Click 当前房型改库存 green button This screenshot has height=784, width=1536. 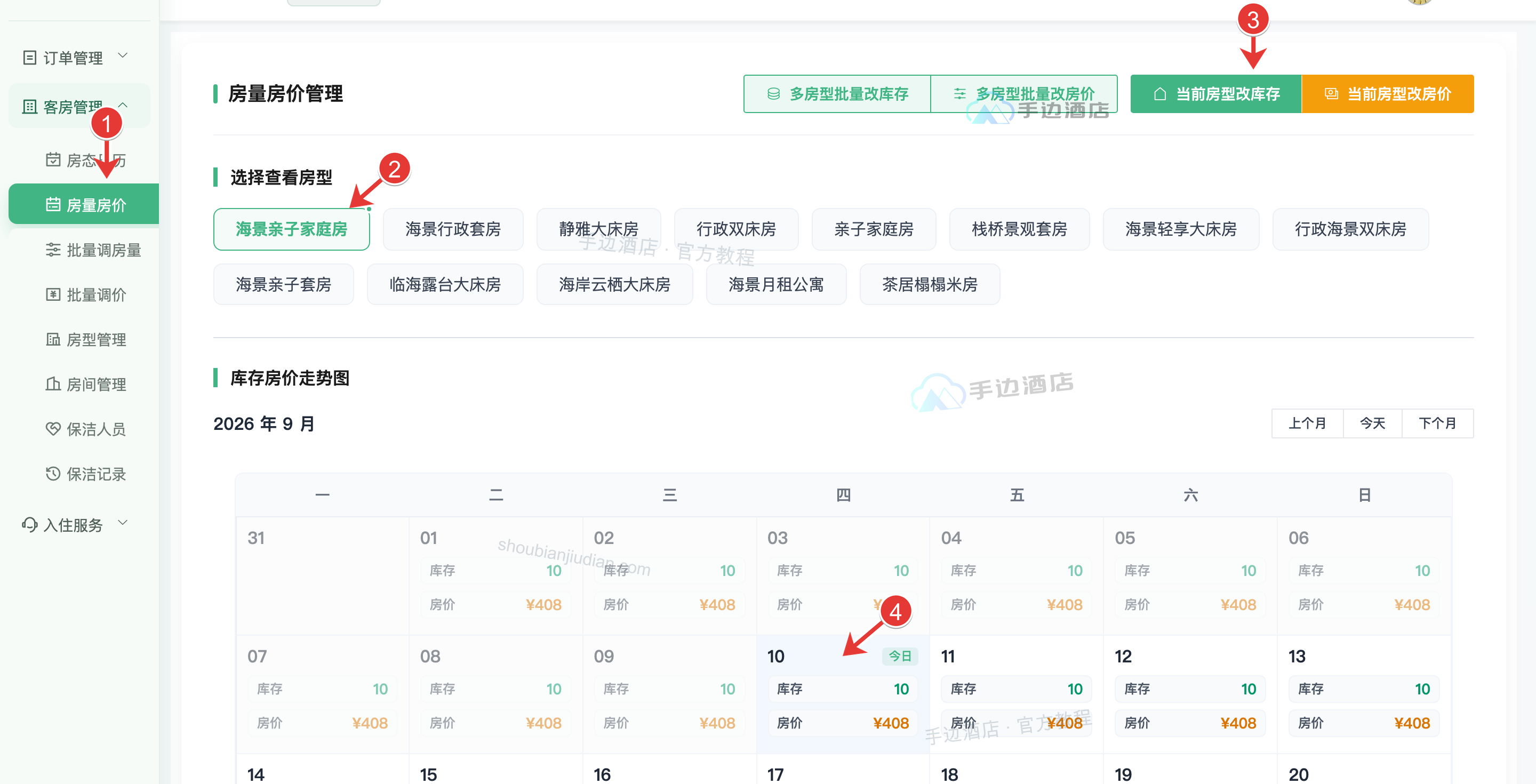point(1216,94)
